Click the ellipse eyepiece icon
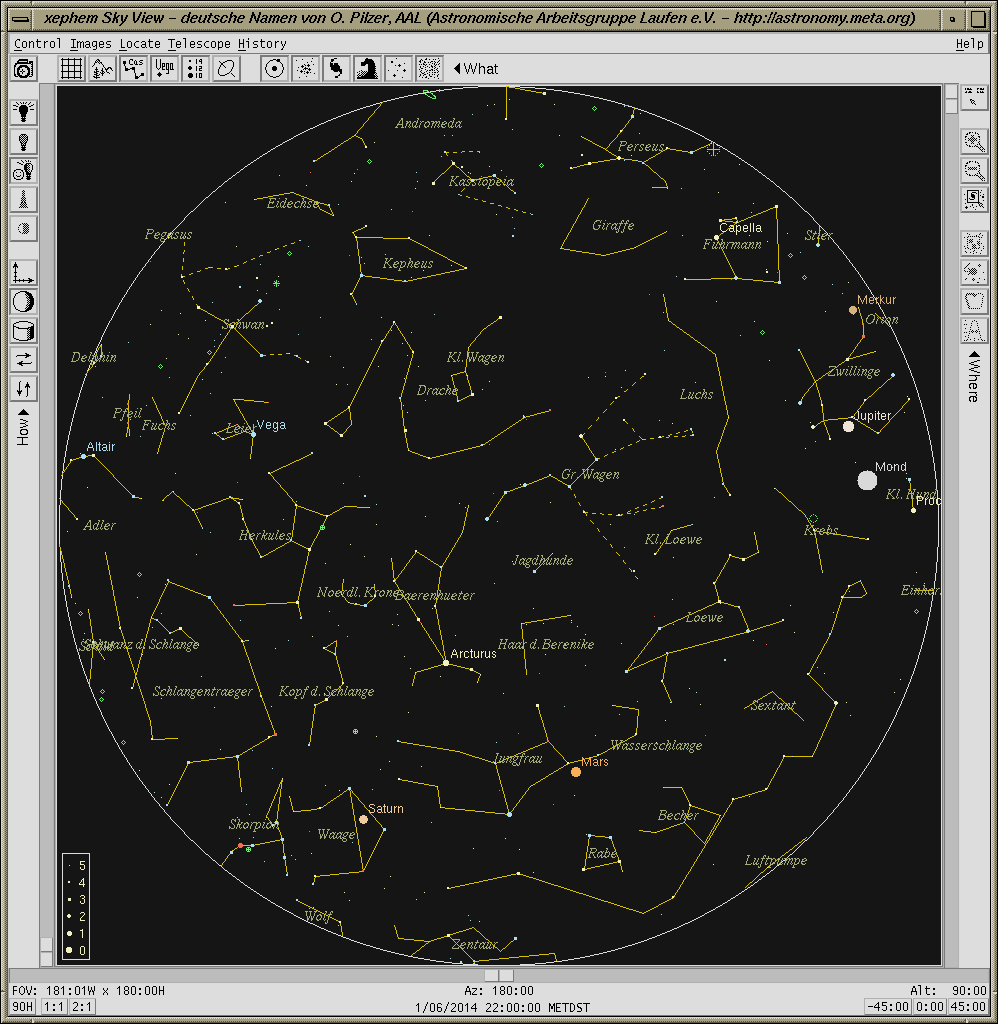The image size is (998, 1024). (x=227, y=69)
